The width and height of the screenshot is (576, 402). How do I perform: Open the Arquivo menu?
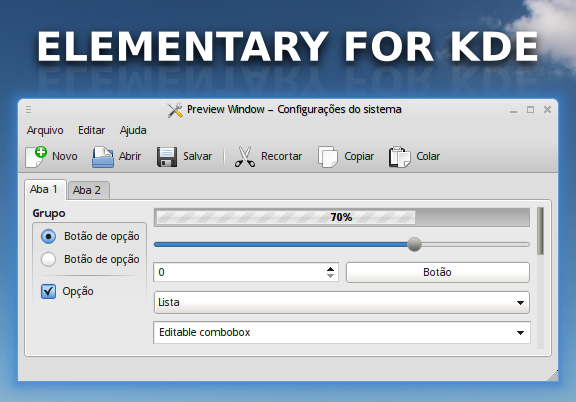(45, 130)
